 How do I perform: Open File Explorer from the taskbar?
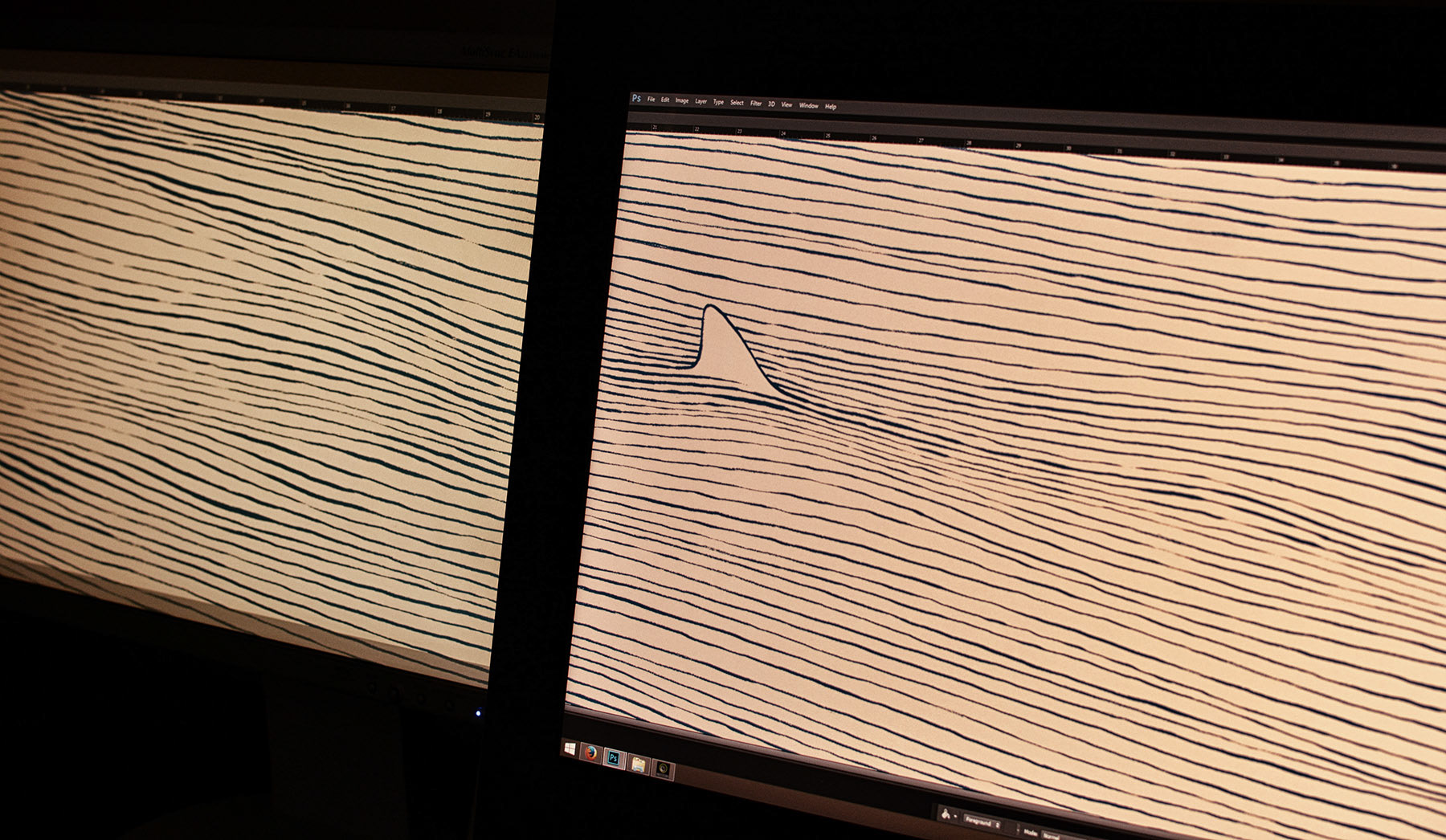point(638,764)
